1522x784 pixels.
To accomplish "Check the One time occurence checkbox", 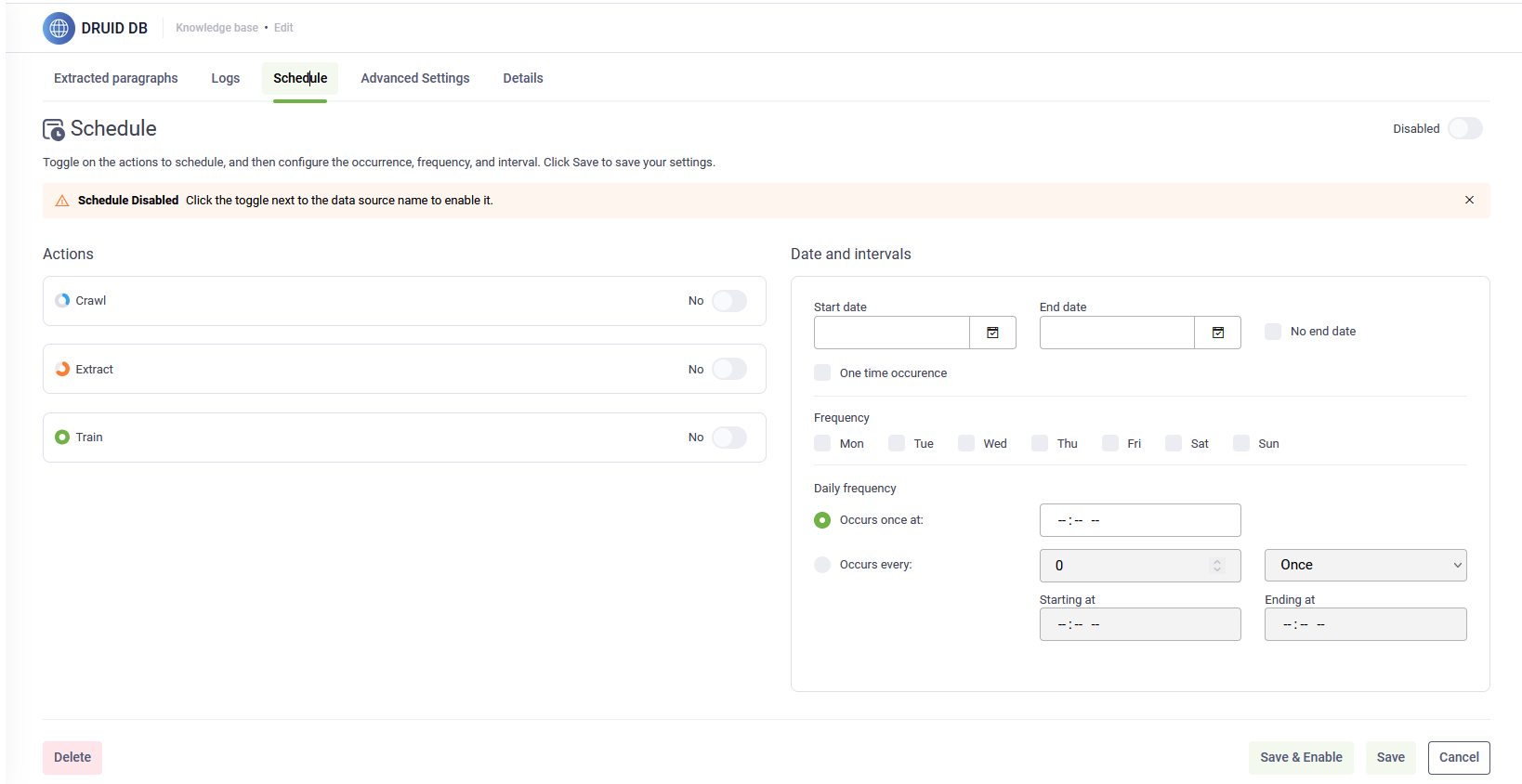I will (x=822, y=372).
